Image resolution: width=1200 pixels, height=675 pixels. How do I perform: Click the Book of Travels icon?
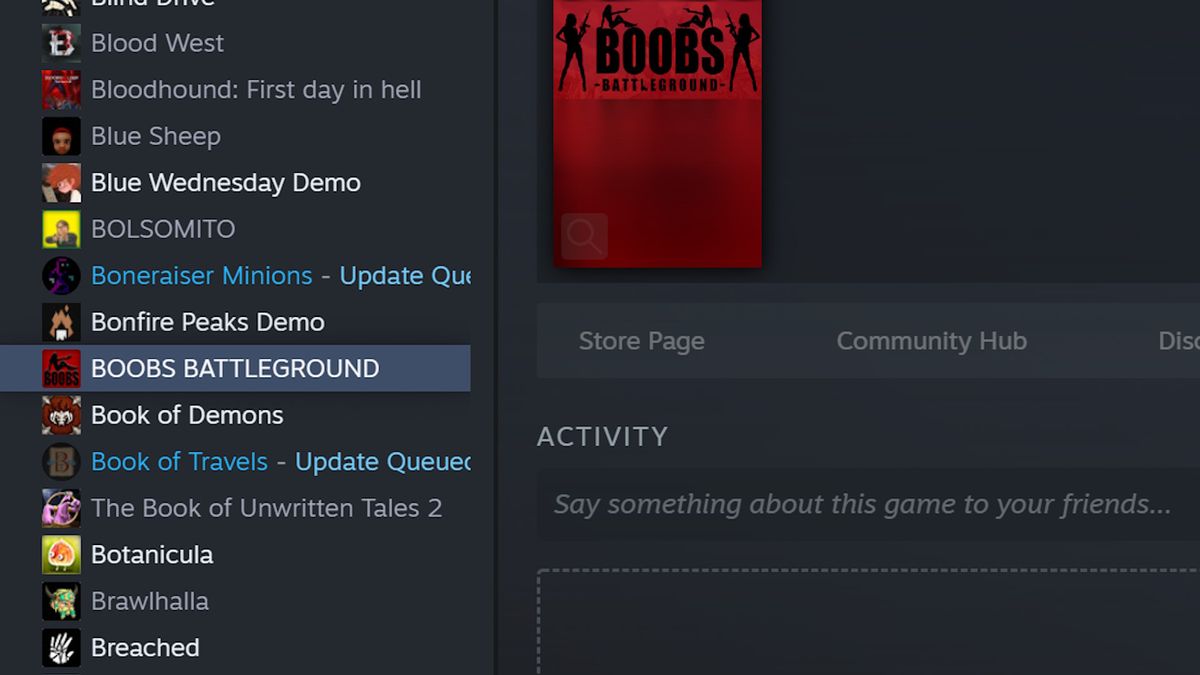tap(61, 462)
